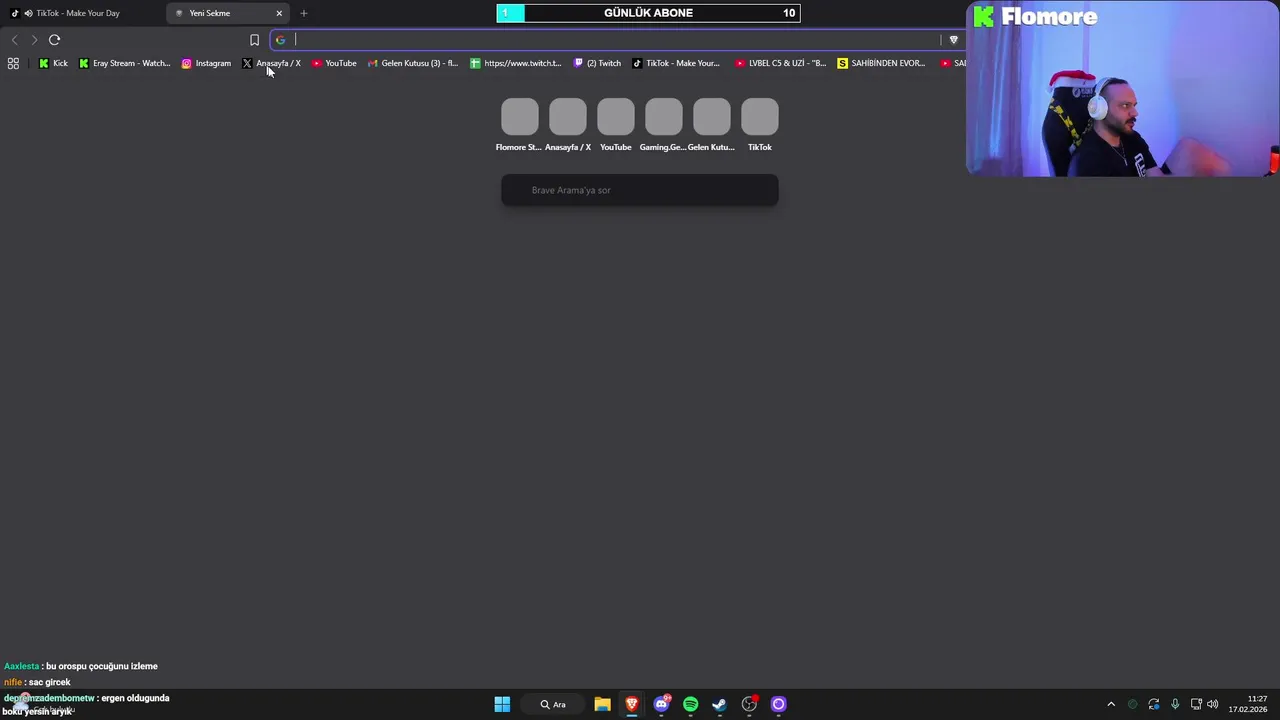
Task: Click the Brave Arama'ya sor search box
Action: 640,190
